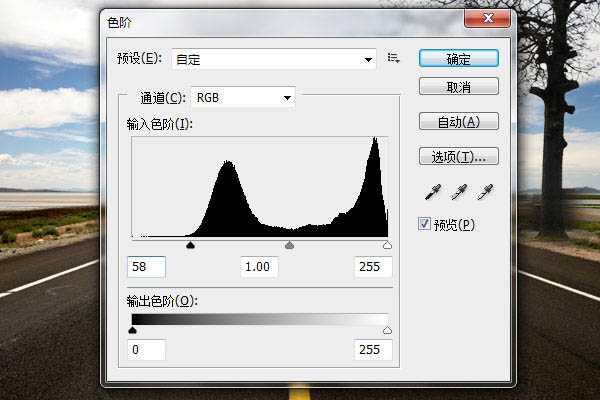Toggle the 预览(P) preview checkbox

[x=425, y=223]
